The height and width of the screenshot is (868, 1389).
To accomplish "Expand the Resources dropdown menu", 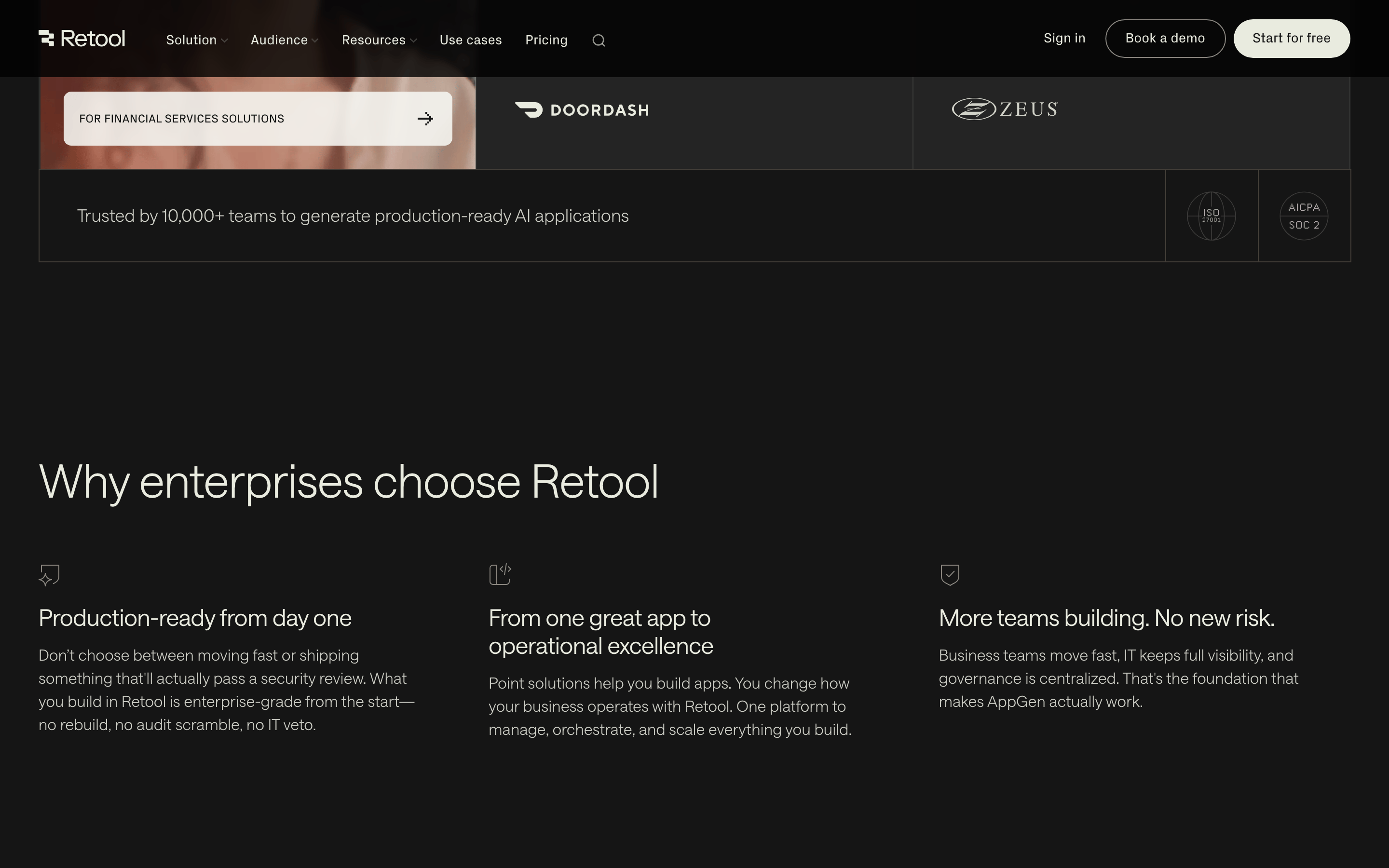I will (x=379, y=40).
